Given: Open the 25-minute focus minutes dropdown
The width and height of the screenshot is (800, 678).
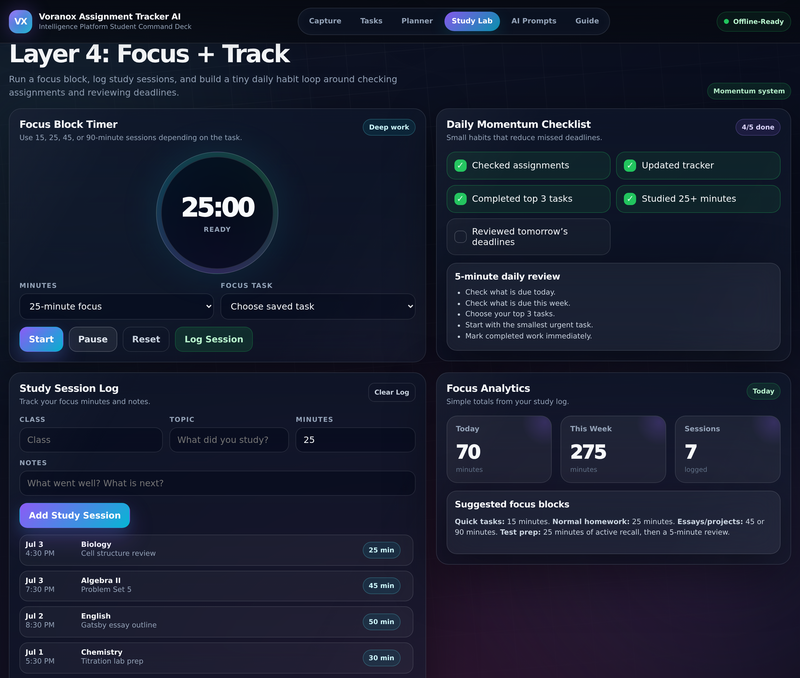Looking at the screenshot, I should (x=116, y=307).
